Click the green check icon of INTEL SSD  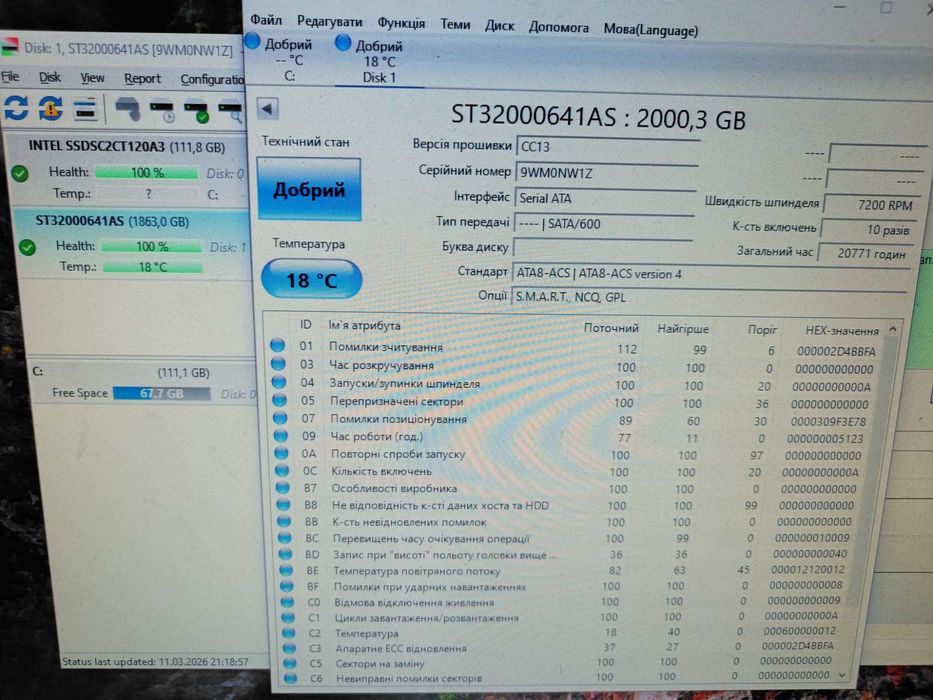tap(20, 173)
